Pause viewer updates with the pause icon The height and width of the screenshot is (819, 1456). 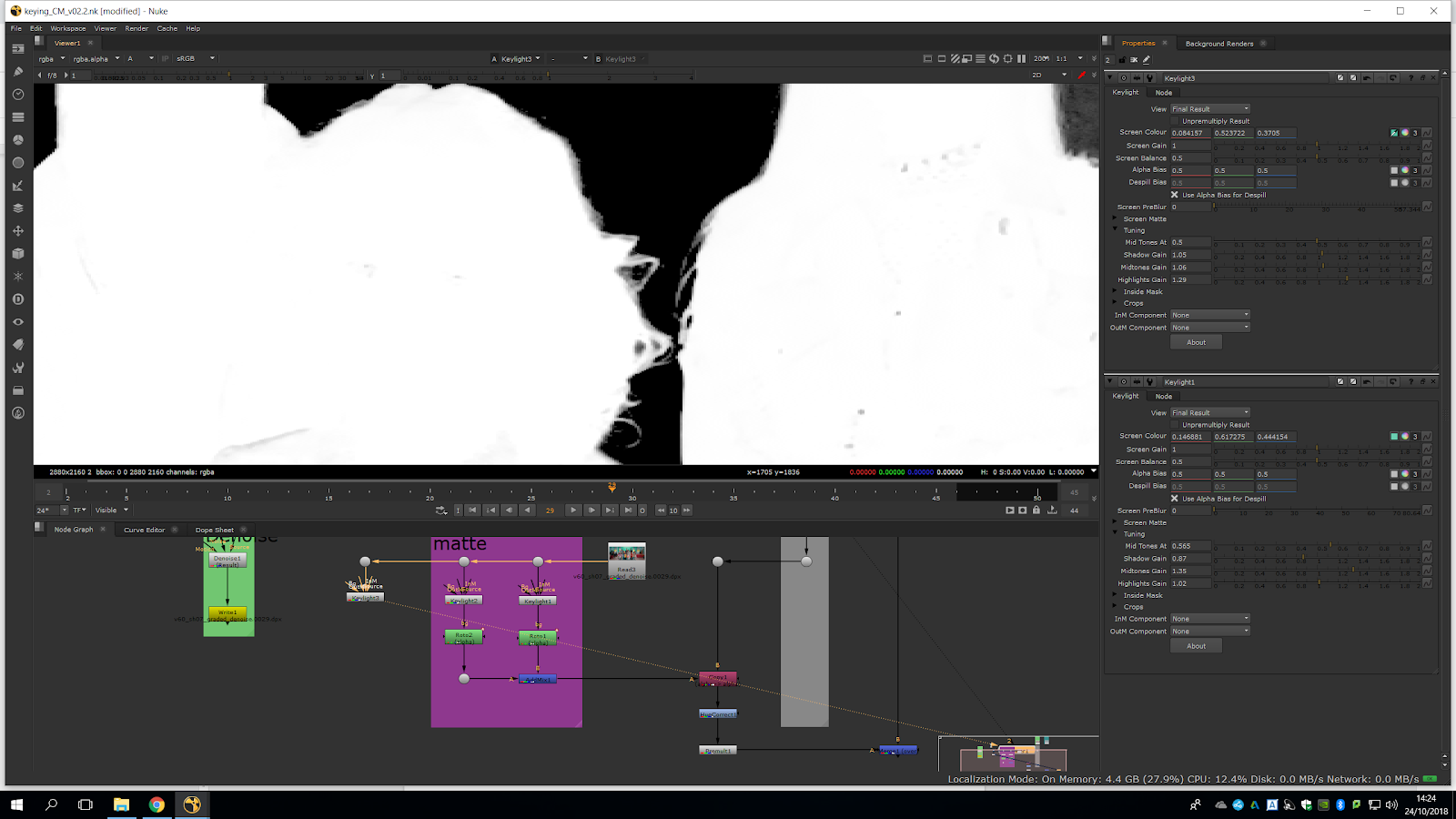pyautogui.click(x=1021, y=58)
